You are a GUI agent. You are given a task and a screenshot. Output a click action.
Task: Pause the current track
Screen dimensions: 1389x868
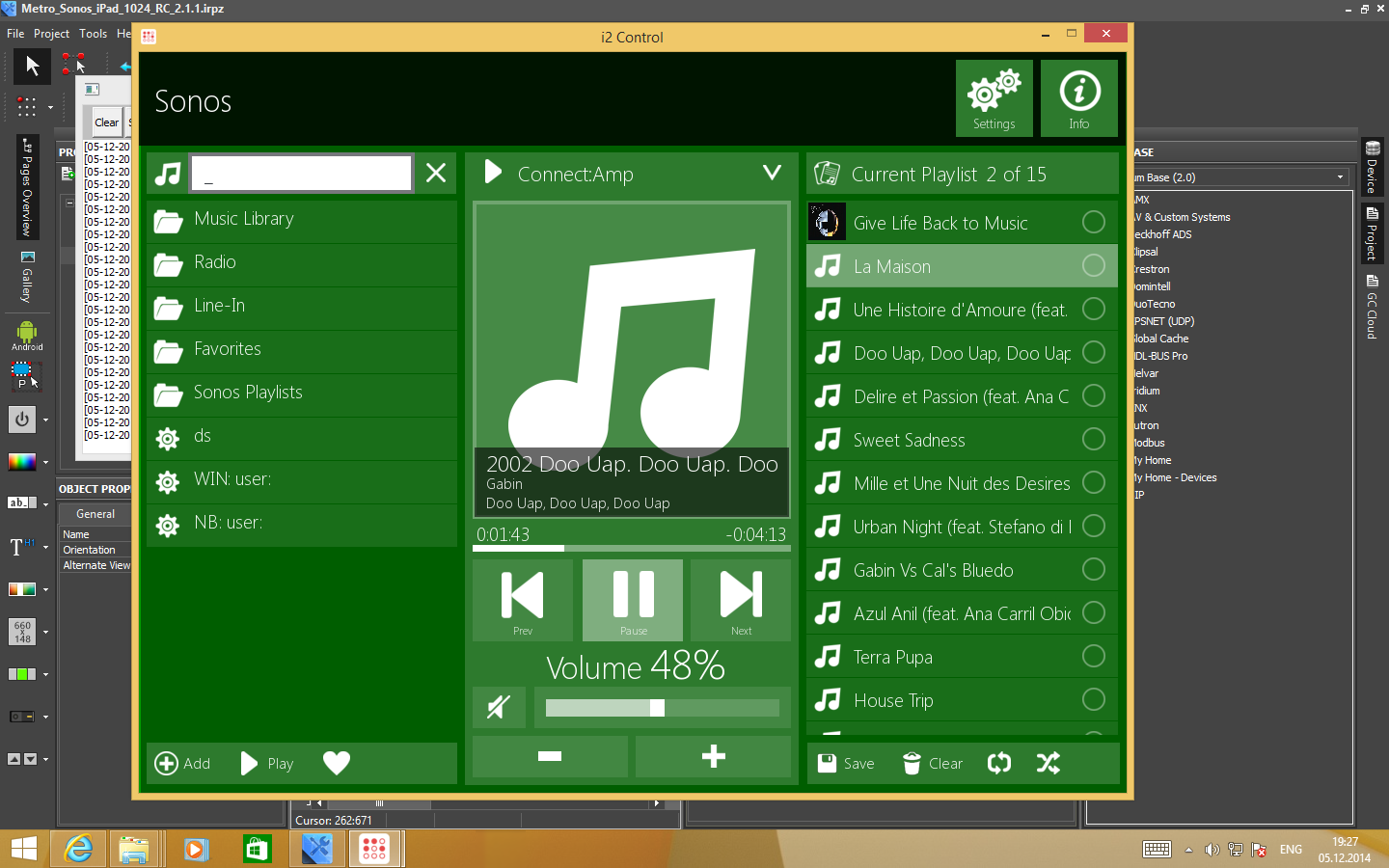pos(633,600)
